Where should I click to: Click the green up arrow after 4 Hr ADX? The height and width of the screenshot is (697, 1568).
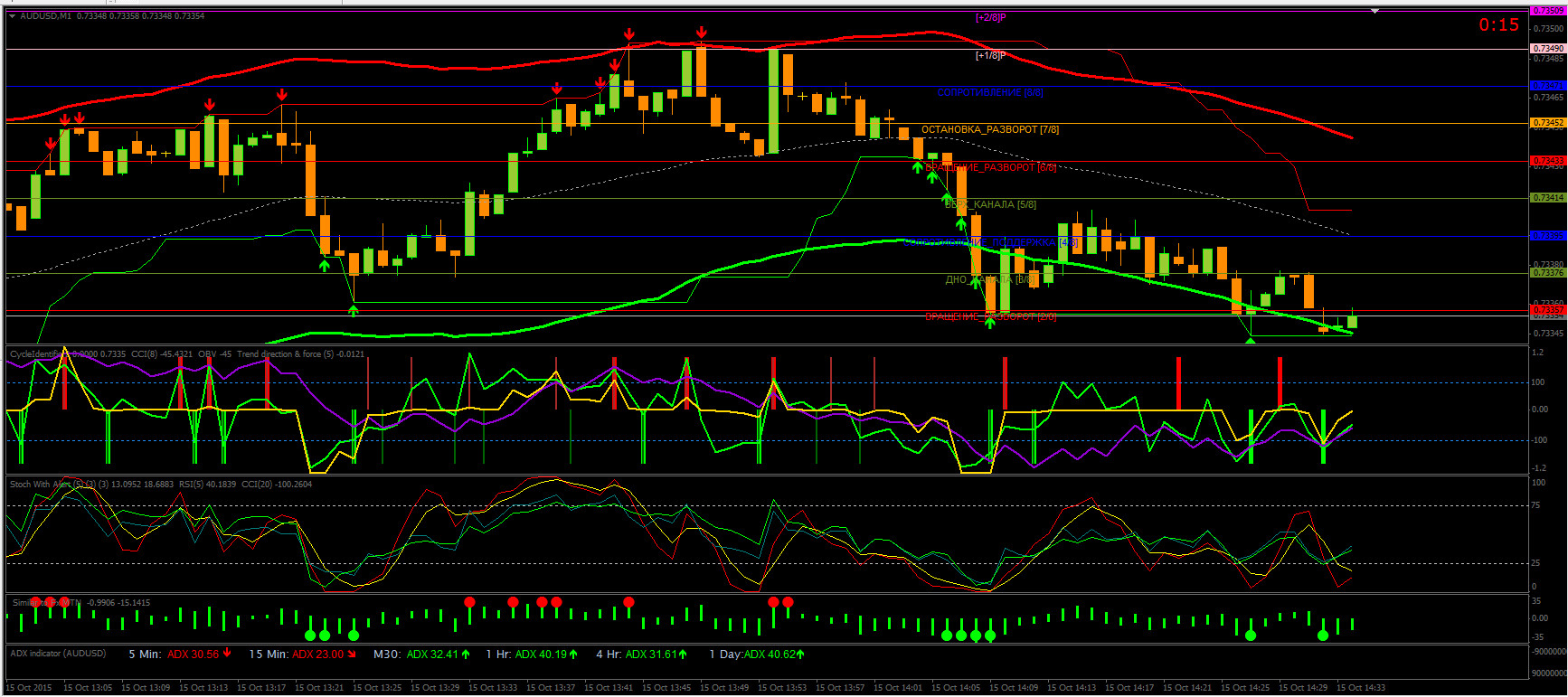coord(683,654)
